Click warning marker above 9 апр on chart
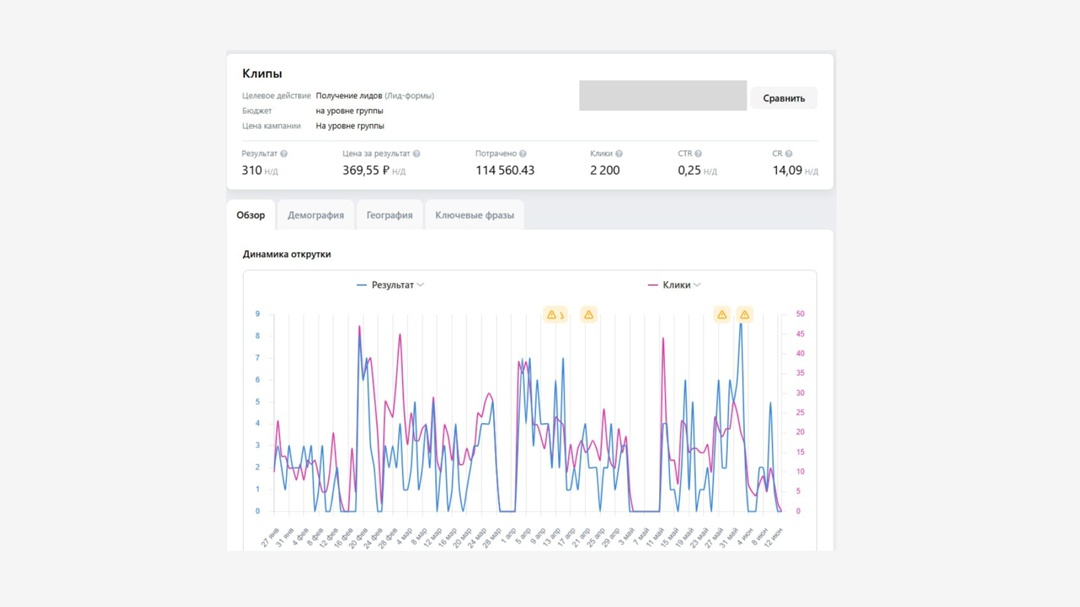Image resolution: width=1080 pixels, height=607 pixels. click(552, 315)
